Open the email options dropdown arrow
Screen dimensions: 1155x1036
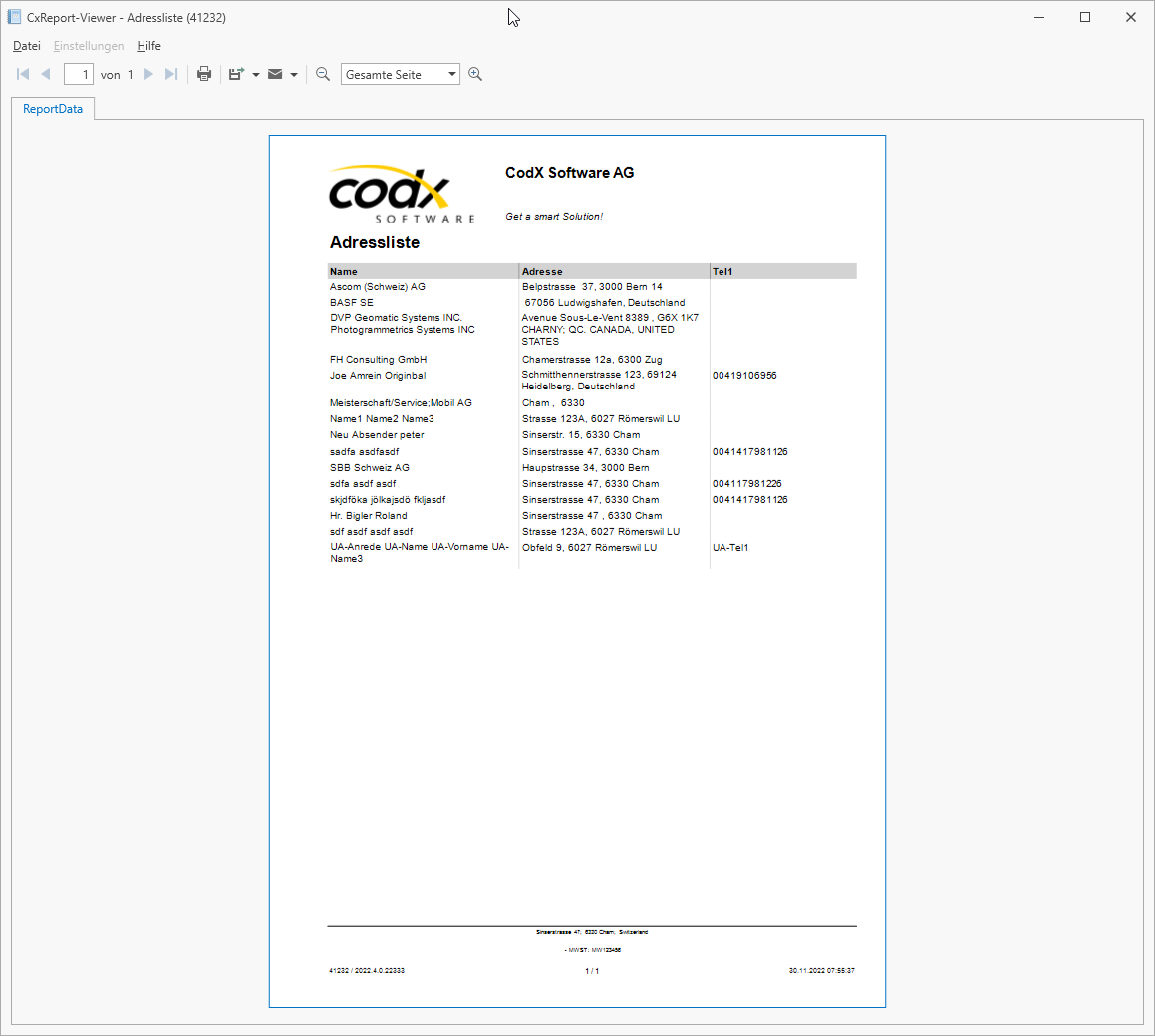[x=294, y=73]
